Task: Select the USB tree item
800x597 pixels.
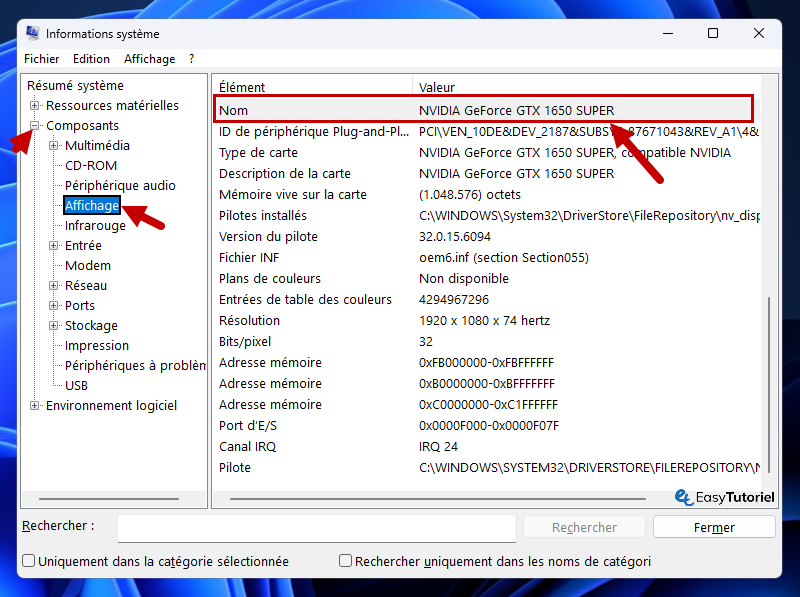Action: [77, 385]
